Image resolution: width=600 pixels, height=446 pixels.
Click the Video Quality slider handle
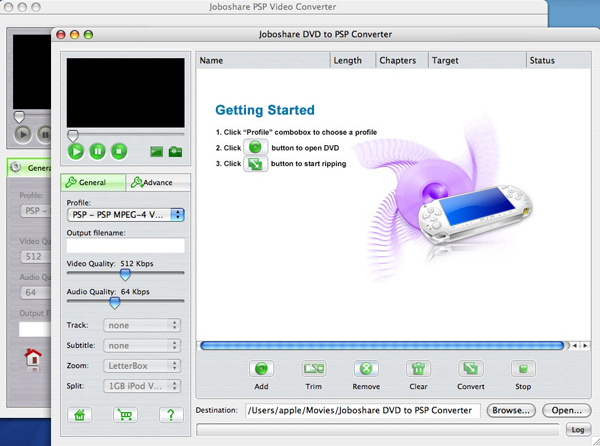[125, 273]
